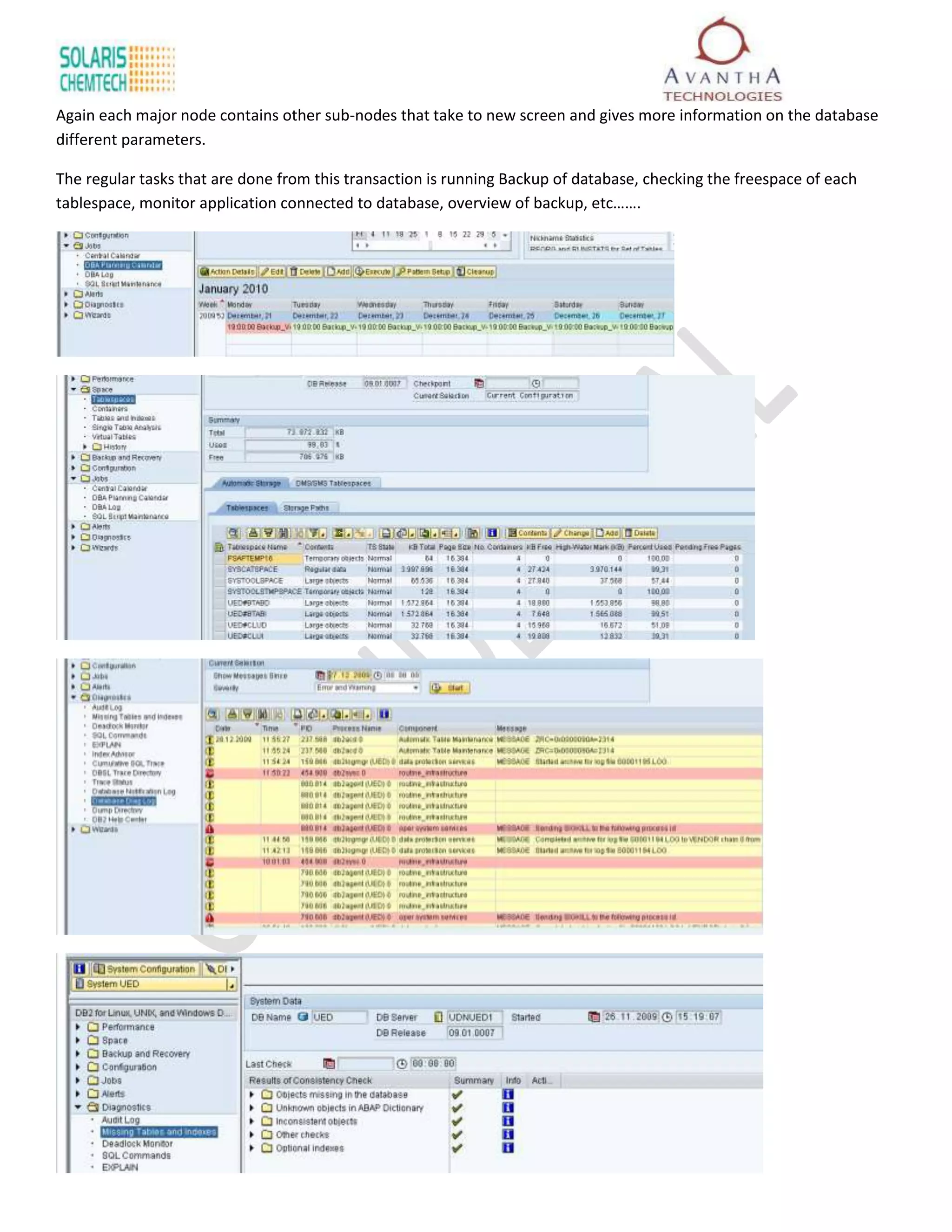Click the Print icon in the diag log toolbar
This screenshot has height=1232, width=952.
[298, 714]
